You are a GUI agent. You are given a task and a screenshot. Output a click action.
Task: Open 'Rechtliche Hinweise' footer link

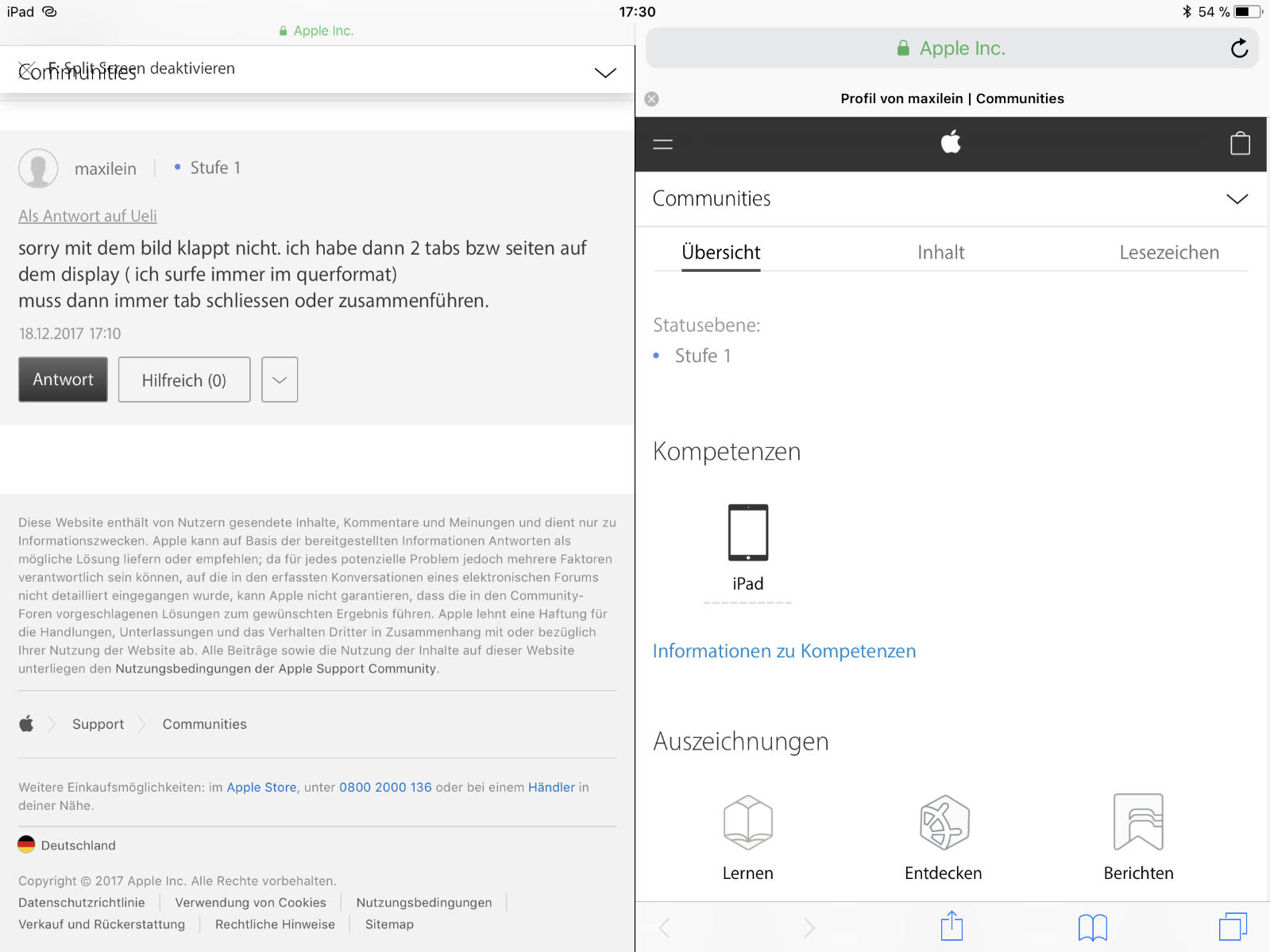coord(275,924)
